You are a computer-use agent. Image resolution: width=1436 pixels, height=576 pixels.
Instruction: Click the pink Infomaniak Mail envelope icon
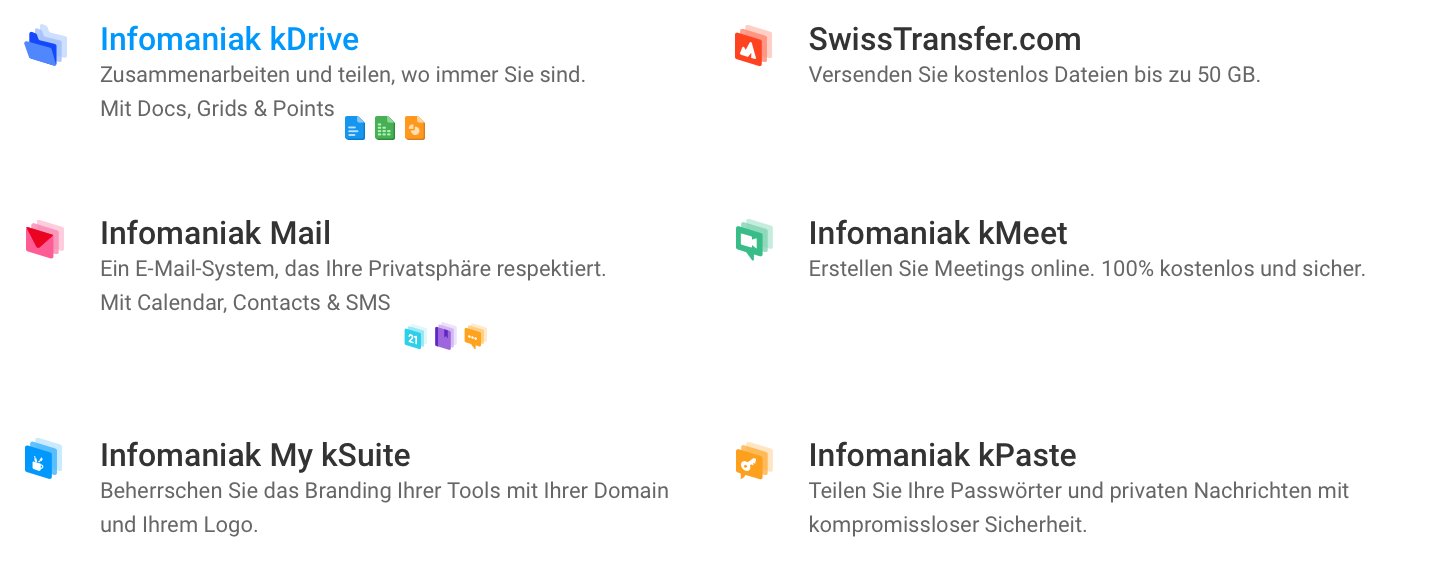pos(45,240)
